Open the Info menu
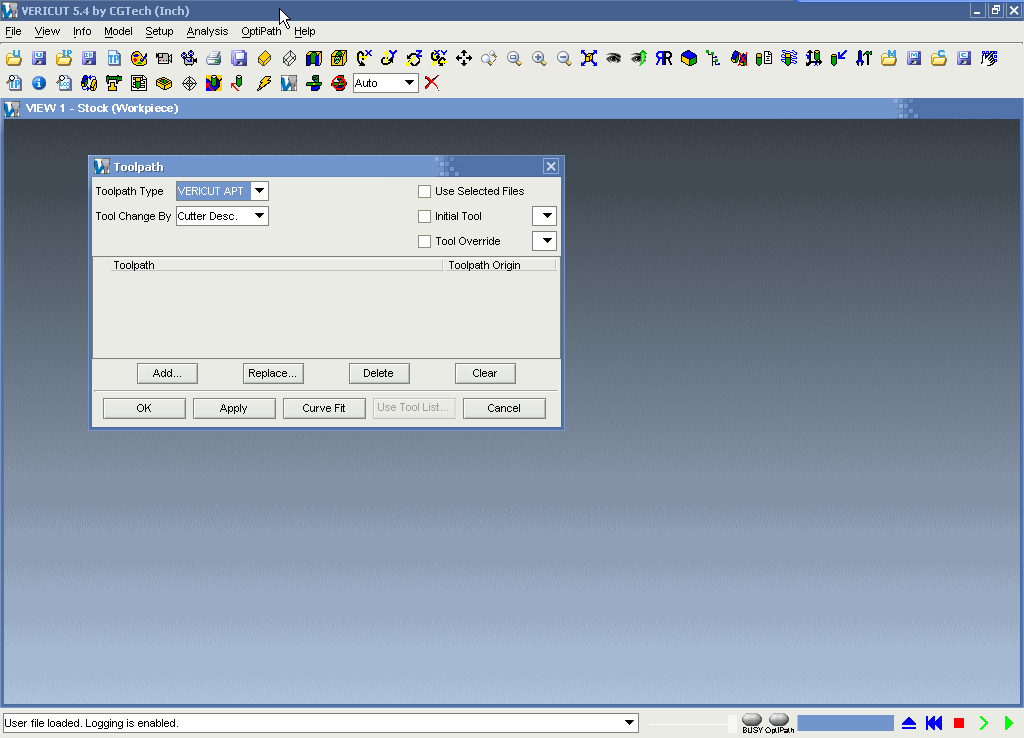 [x=82, y=31]
